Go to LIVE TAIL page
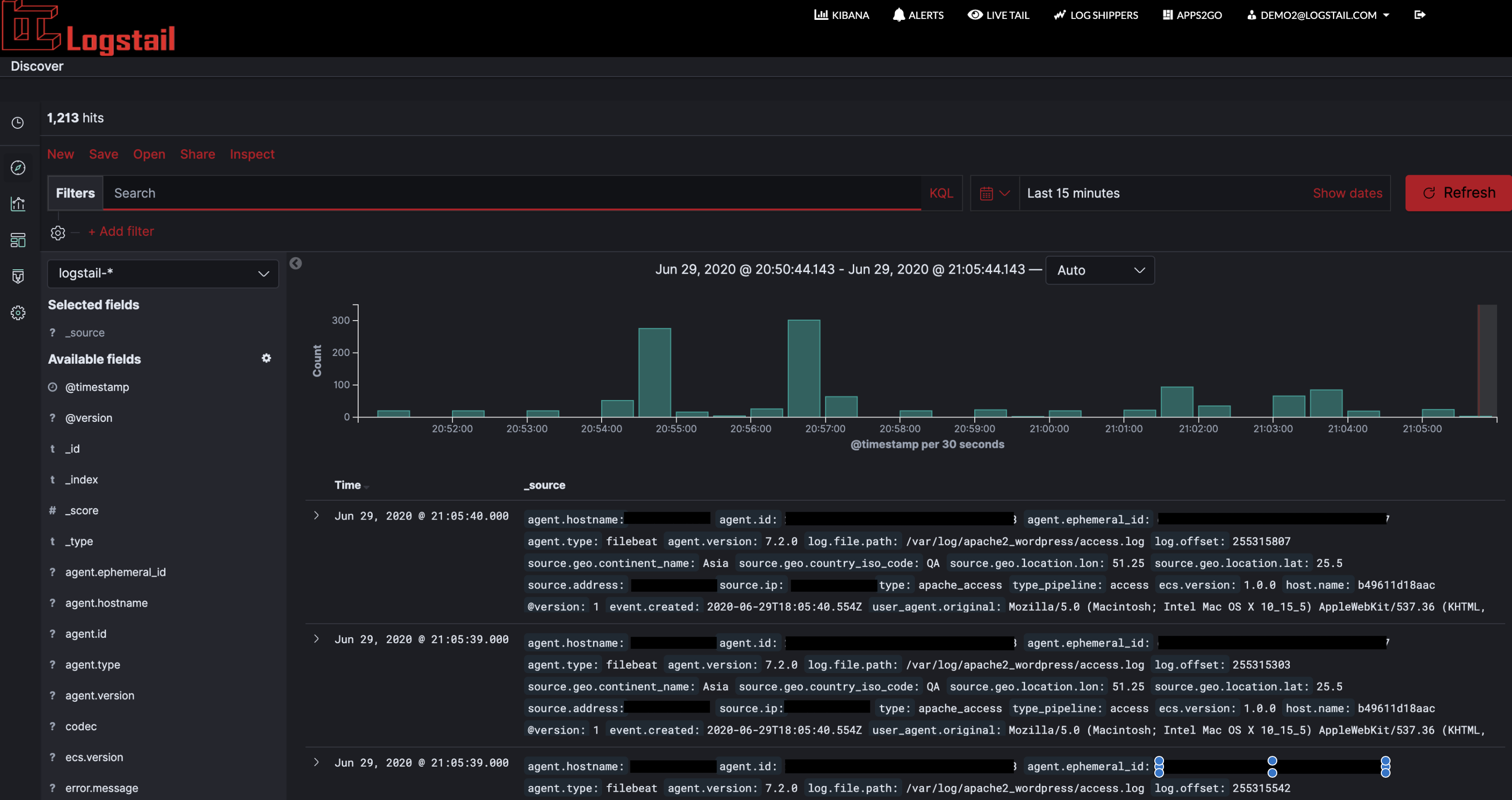Image resolution: width=1512 pixels, height=800 pixels. click(x=998, y=15)
